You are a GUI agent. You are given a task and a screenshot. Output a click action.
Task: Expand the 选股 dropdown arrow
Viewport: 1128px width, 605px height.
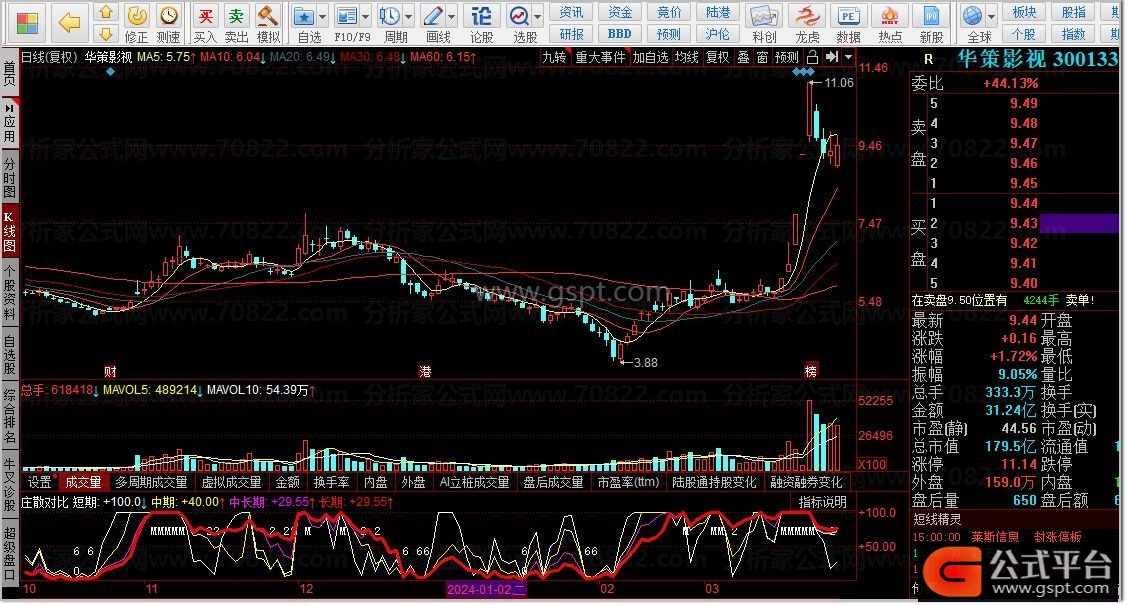pyautogui.click(x=537, y=16)
